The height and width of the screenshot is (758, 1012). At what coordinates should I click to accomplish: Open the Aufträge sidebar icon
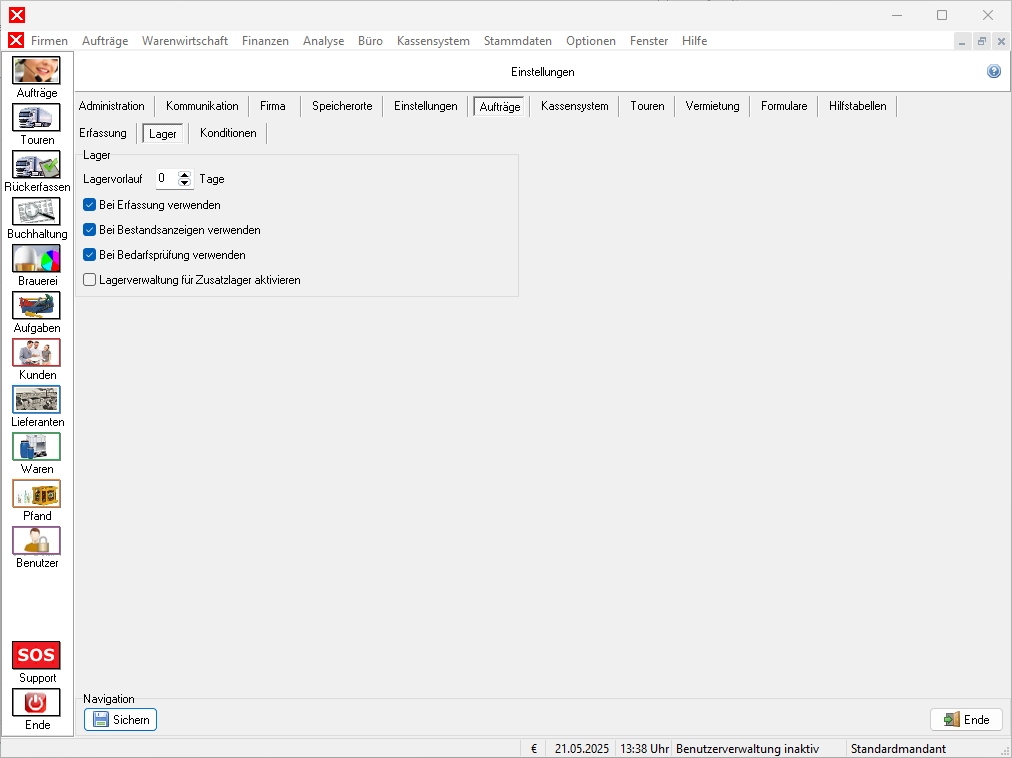pyautogui.click(x=36, y=71)
